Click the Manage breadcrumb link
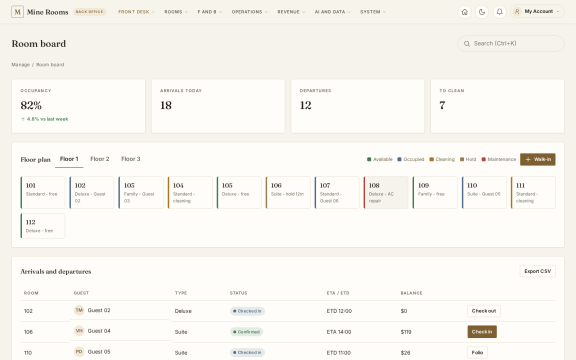 [x=21, y=65]
